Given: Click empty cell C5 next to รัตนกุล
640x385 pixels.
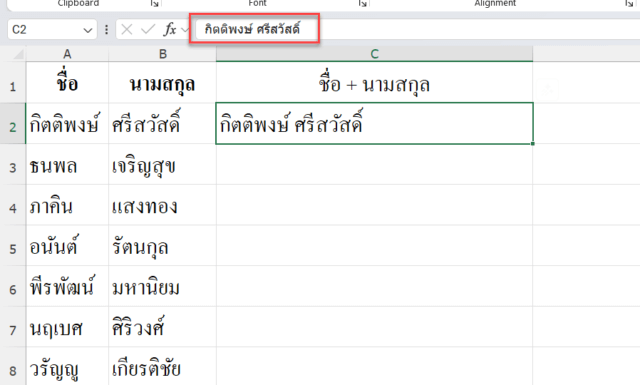Looking at the screenshot, I should click(374, 246).
